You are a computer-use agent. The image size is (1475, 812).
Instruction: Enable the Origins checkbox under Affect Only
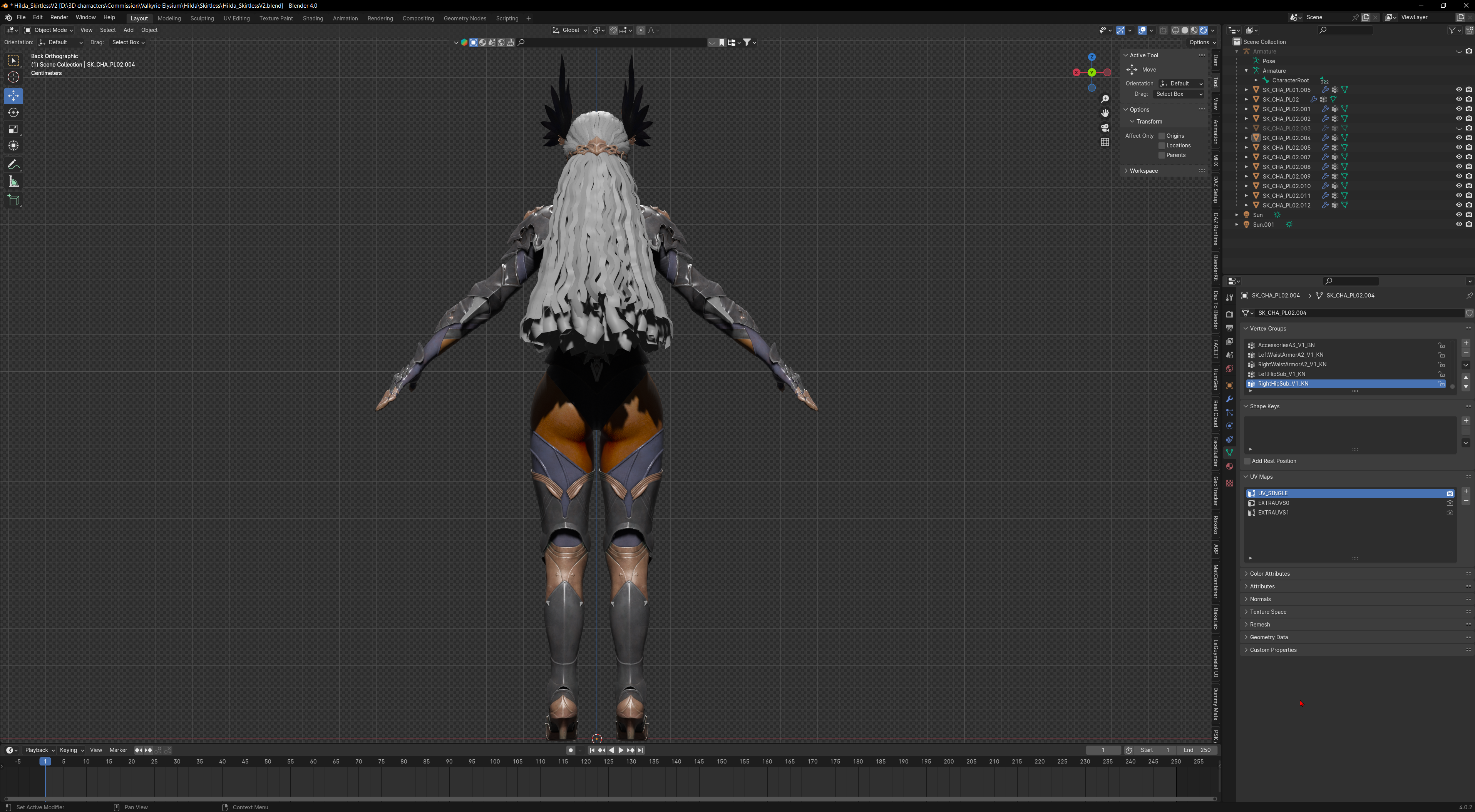(x=1162, y=136)
